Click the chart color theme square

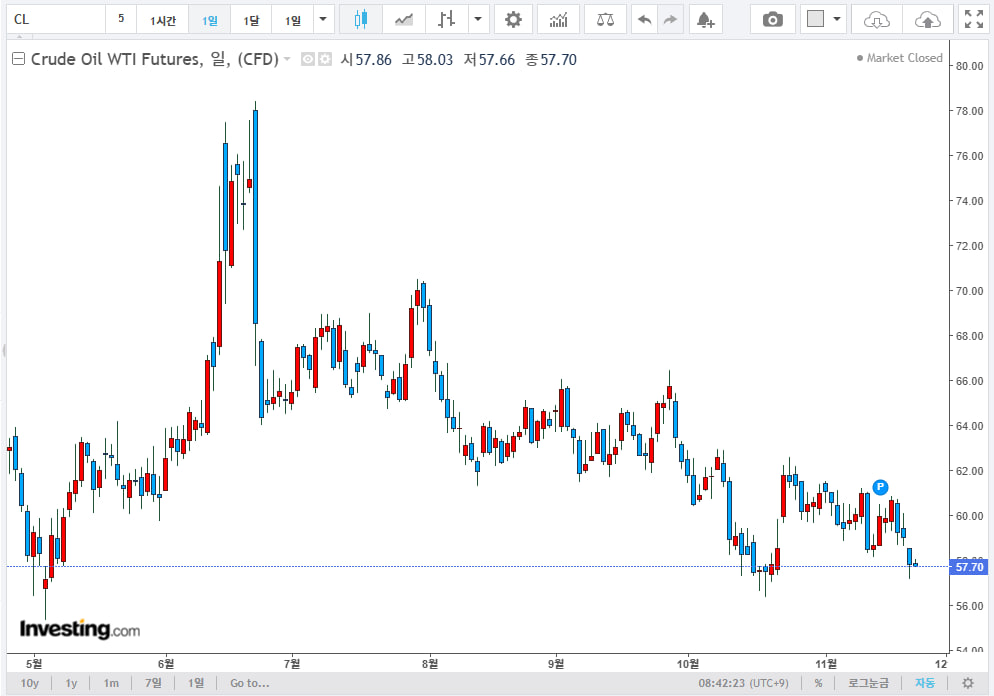815,19
